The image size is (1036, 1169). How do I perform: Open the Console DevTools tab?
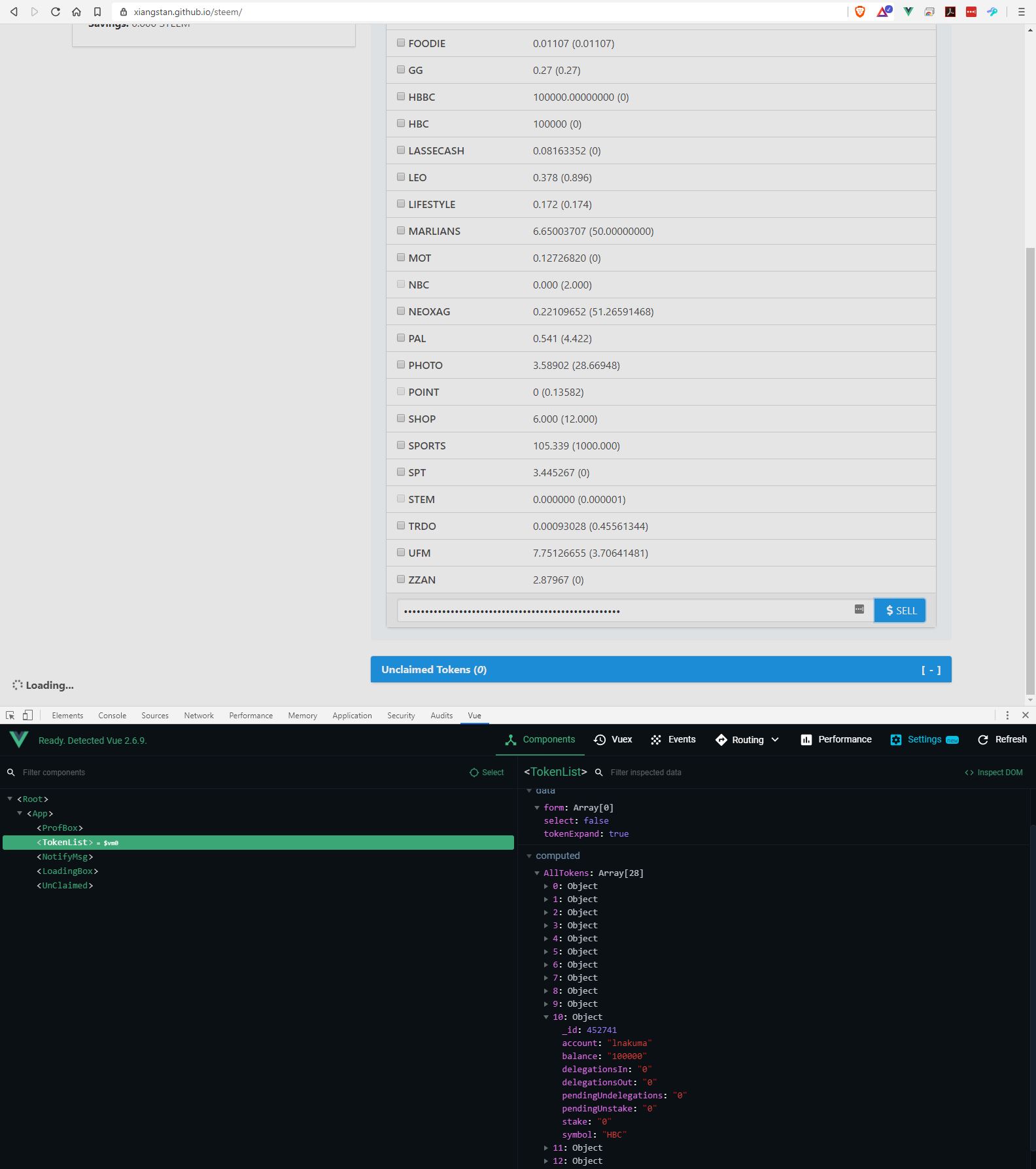pyautogui.click(x=112, y=716)
